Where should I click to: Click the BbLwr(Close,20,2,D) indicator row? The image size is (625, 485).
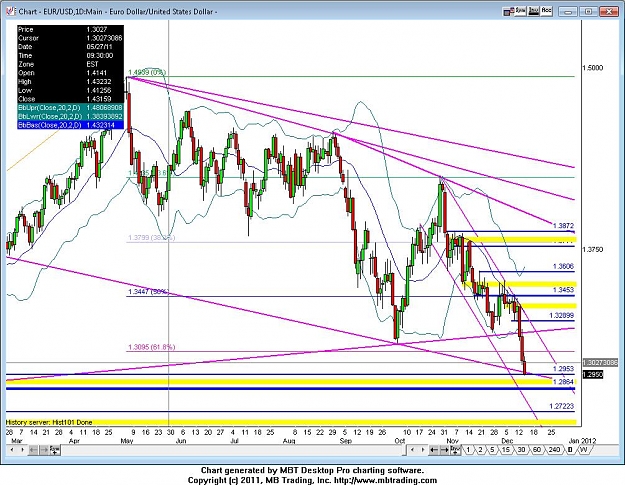[70, 116]
